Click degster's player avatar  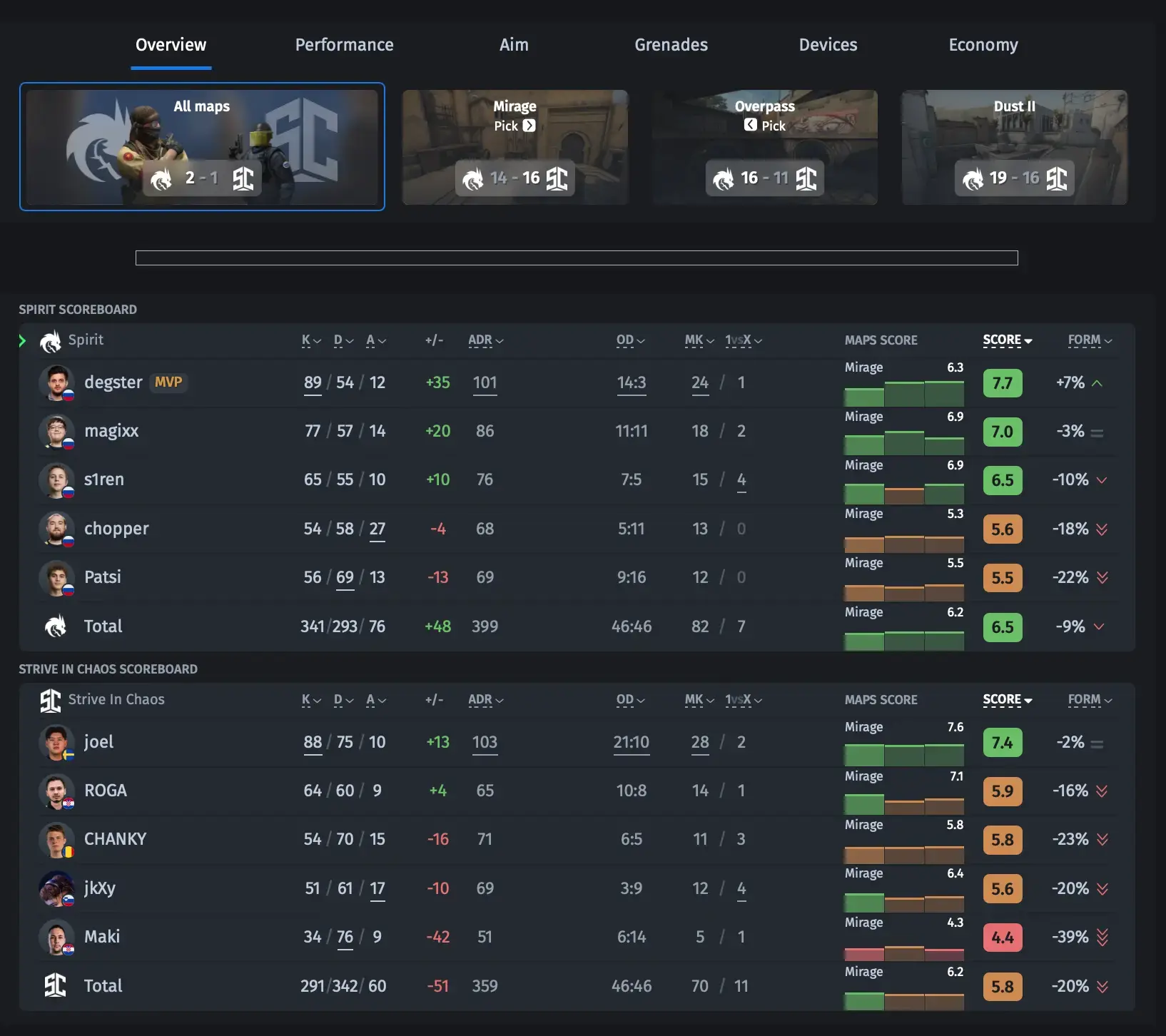56,382
